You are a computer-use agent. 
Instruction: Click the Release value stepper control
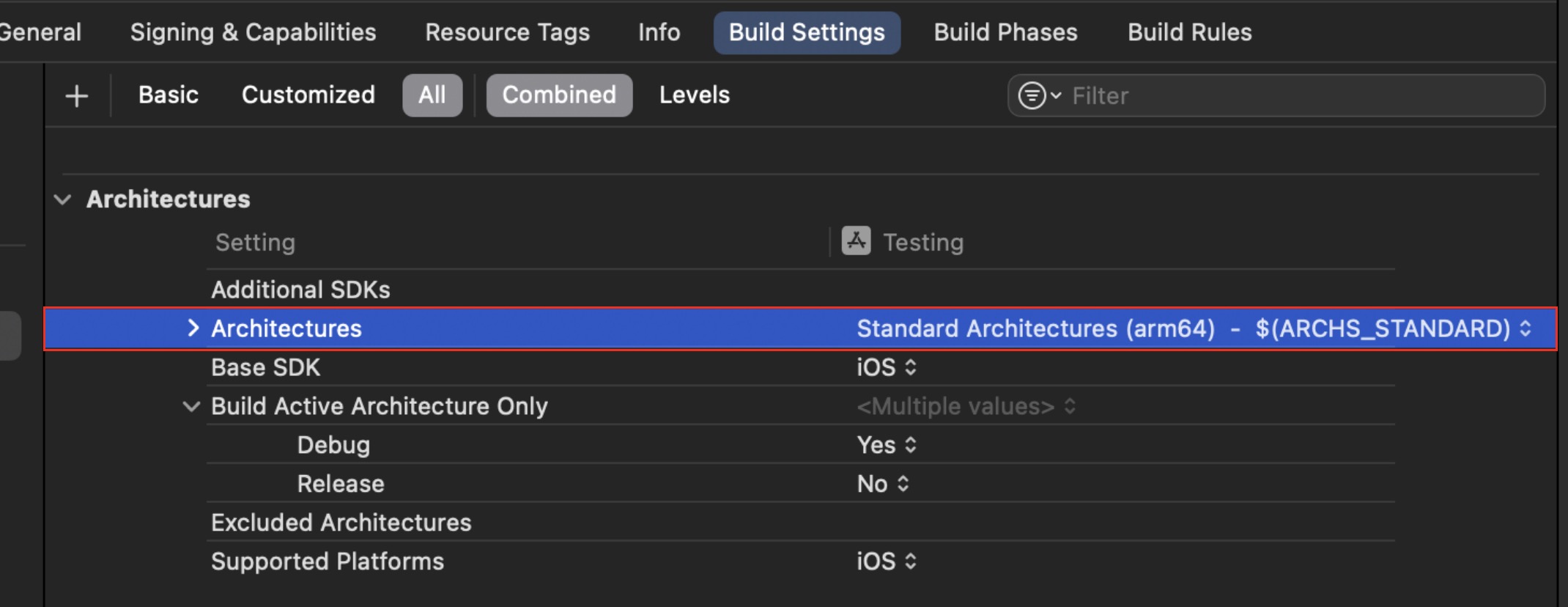pyautogui.click(x=901, y=483)
